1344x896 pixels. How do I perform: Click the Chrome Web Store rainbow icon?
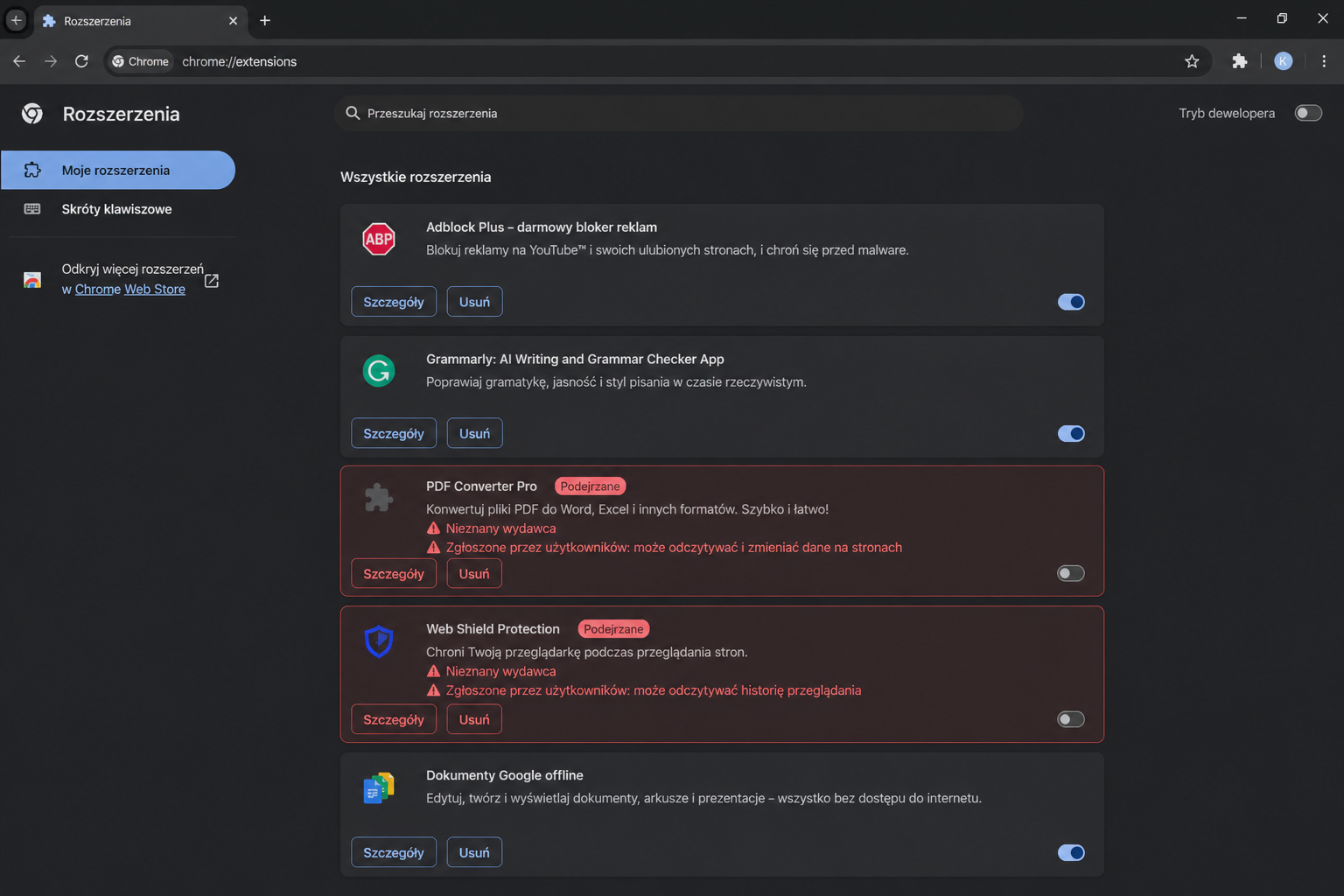coord(32,280)
